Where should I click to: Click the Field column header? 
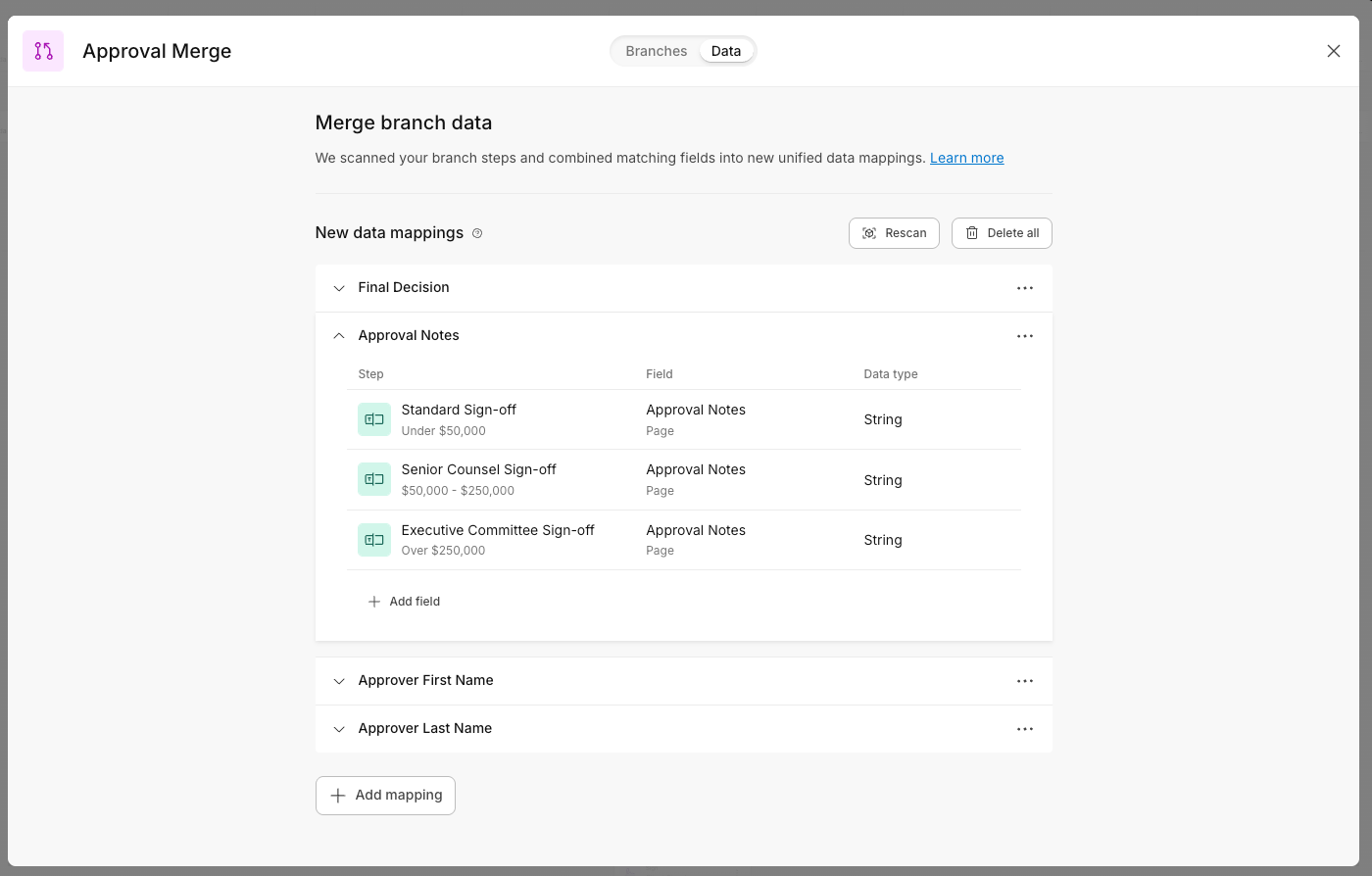pyautogui.click(x=660, y=374)
